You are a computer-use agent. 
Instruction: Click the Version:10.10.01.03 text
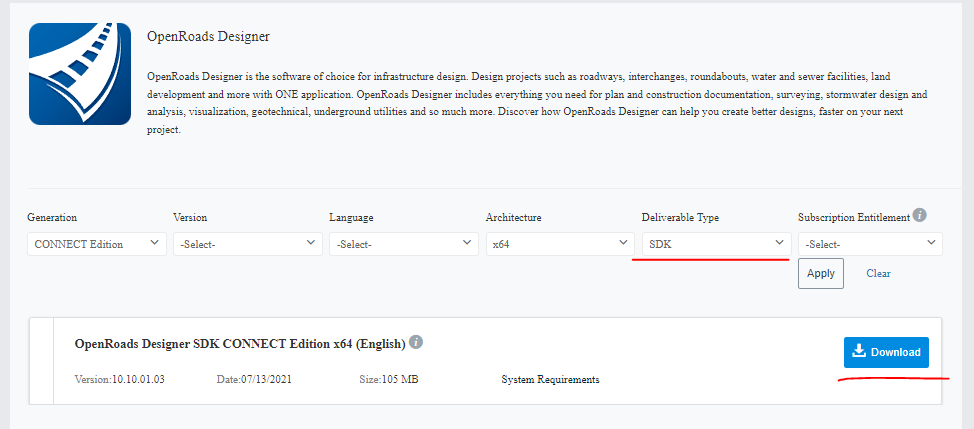120,379
